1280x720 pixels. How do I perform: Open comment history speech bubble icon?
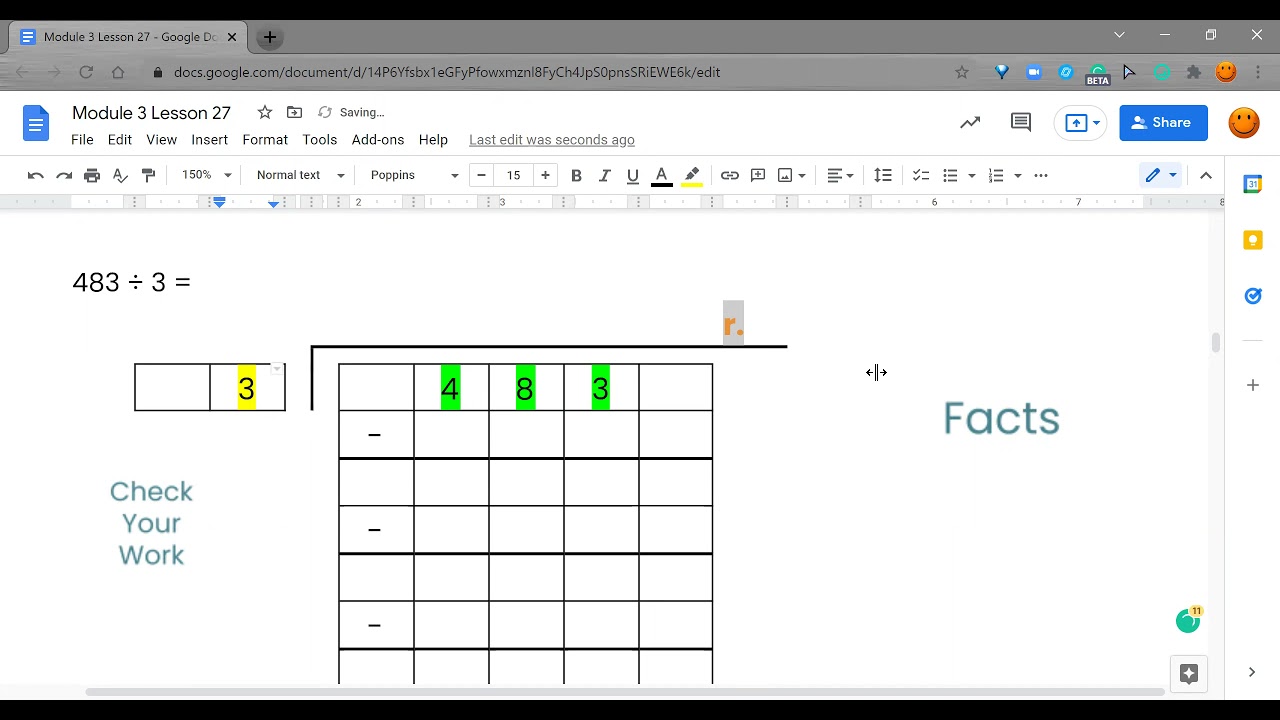[1021, 123]
